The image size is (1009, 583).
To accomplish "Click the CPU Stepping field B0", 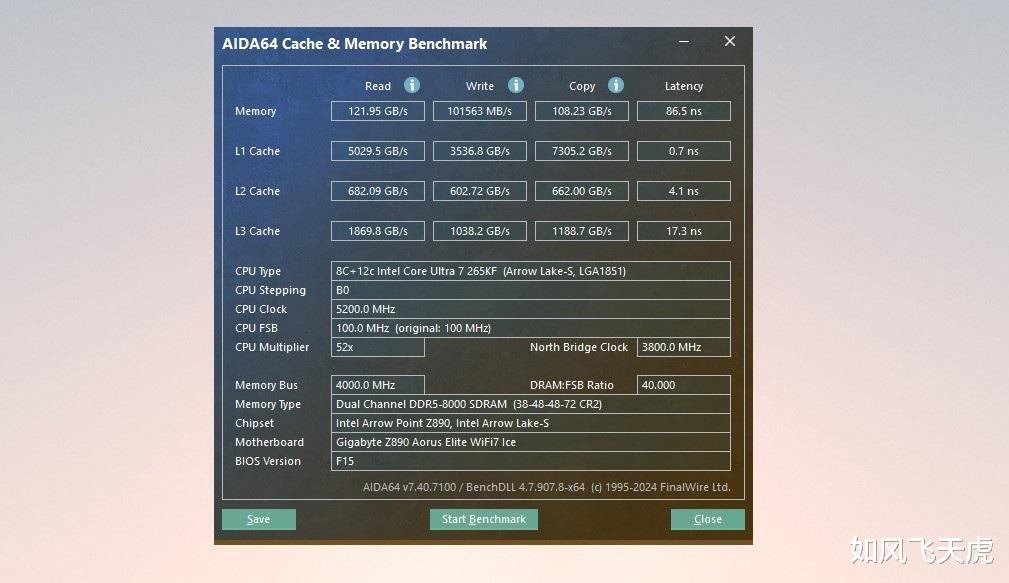I will click(531, 290).
